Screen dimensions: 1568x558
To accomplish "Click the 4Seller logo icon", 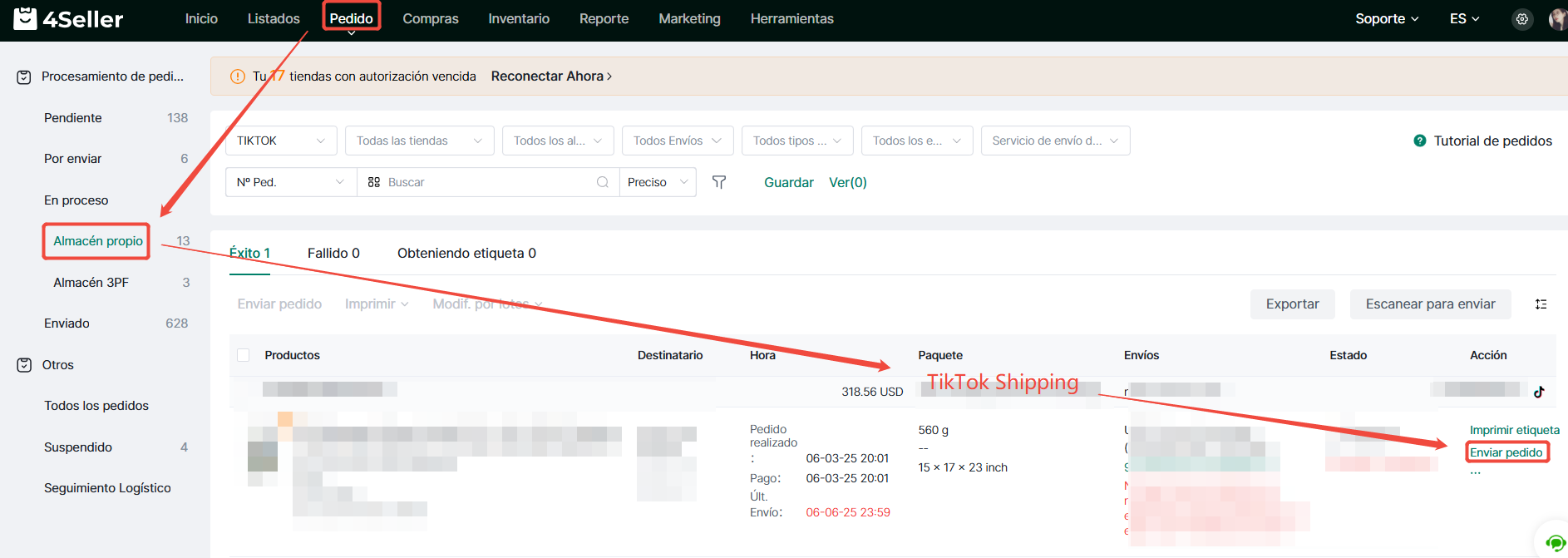I will pos(26,18).
